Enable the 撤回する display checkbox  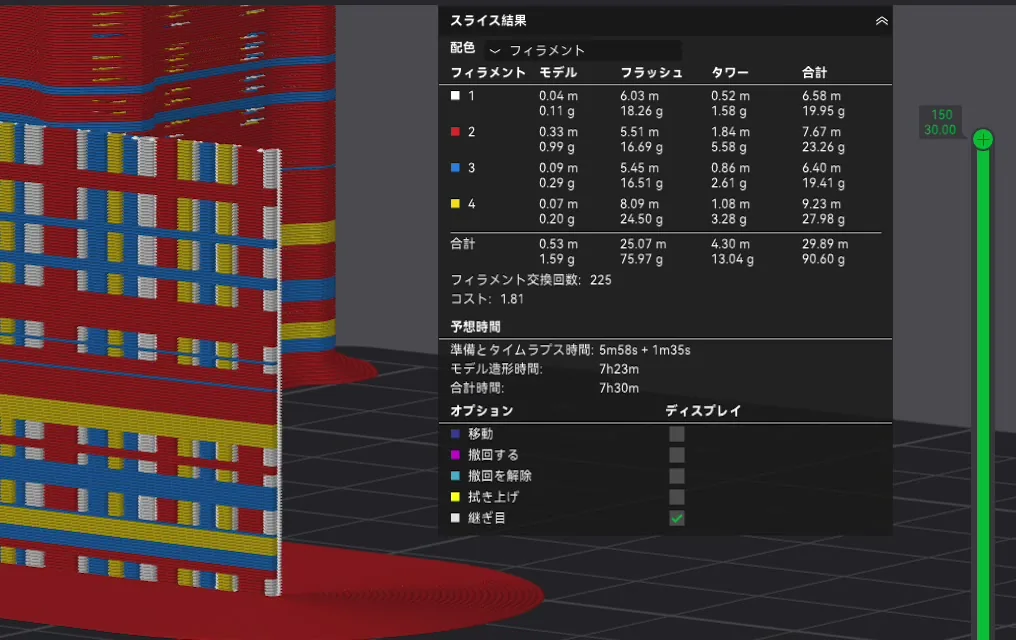tap(676, 455)
